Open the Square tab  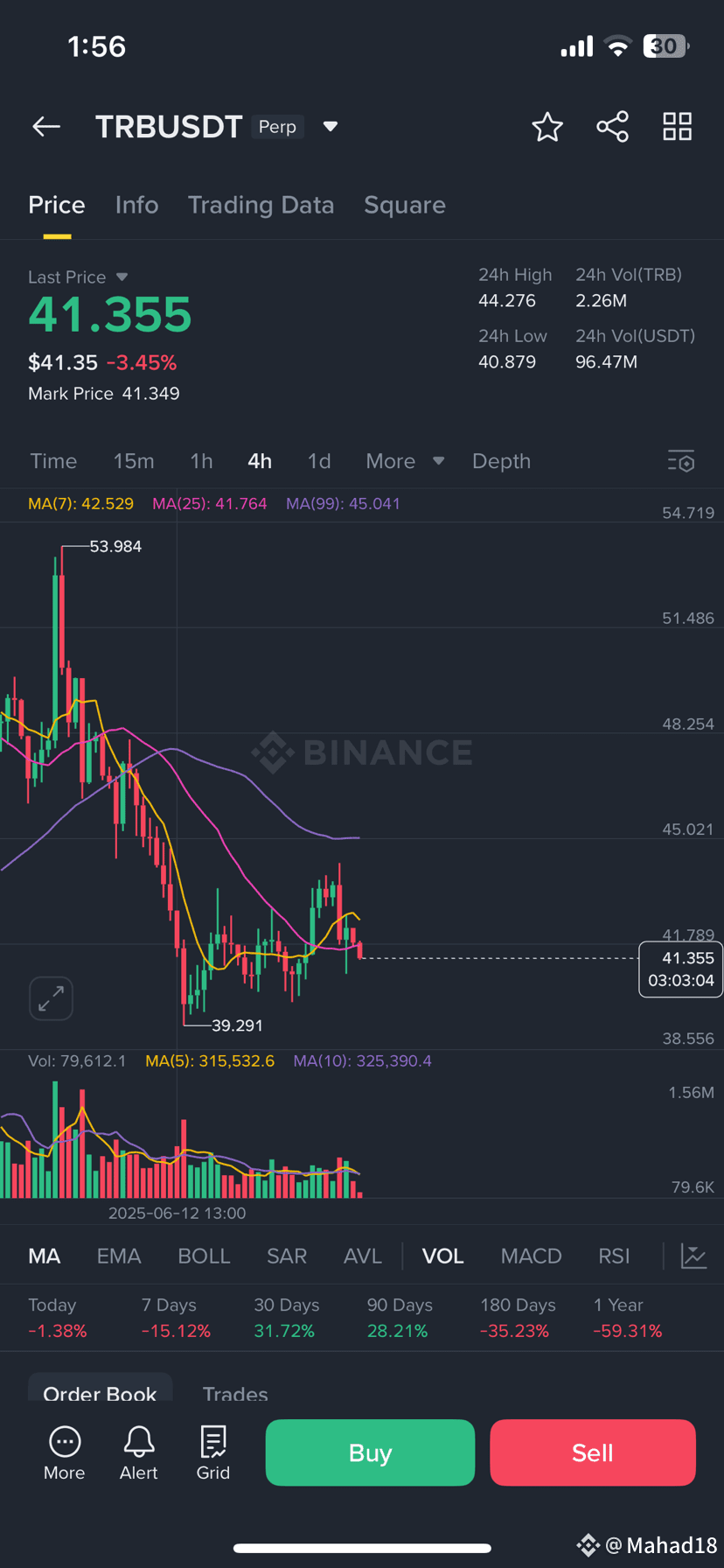pos(405,205)
